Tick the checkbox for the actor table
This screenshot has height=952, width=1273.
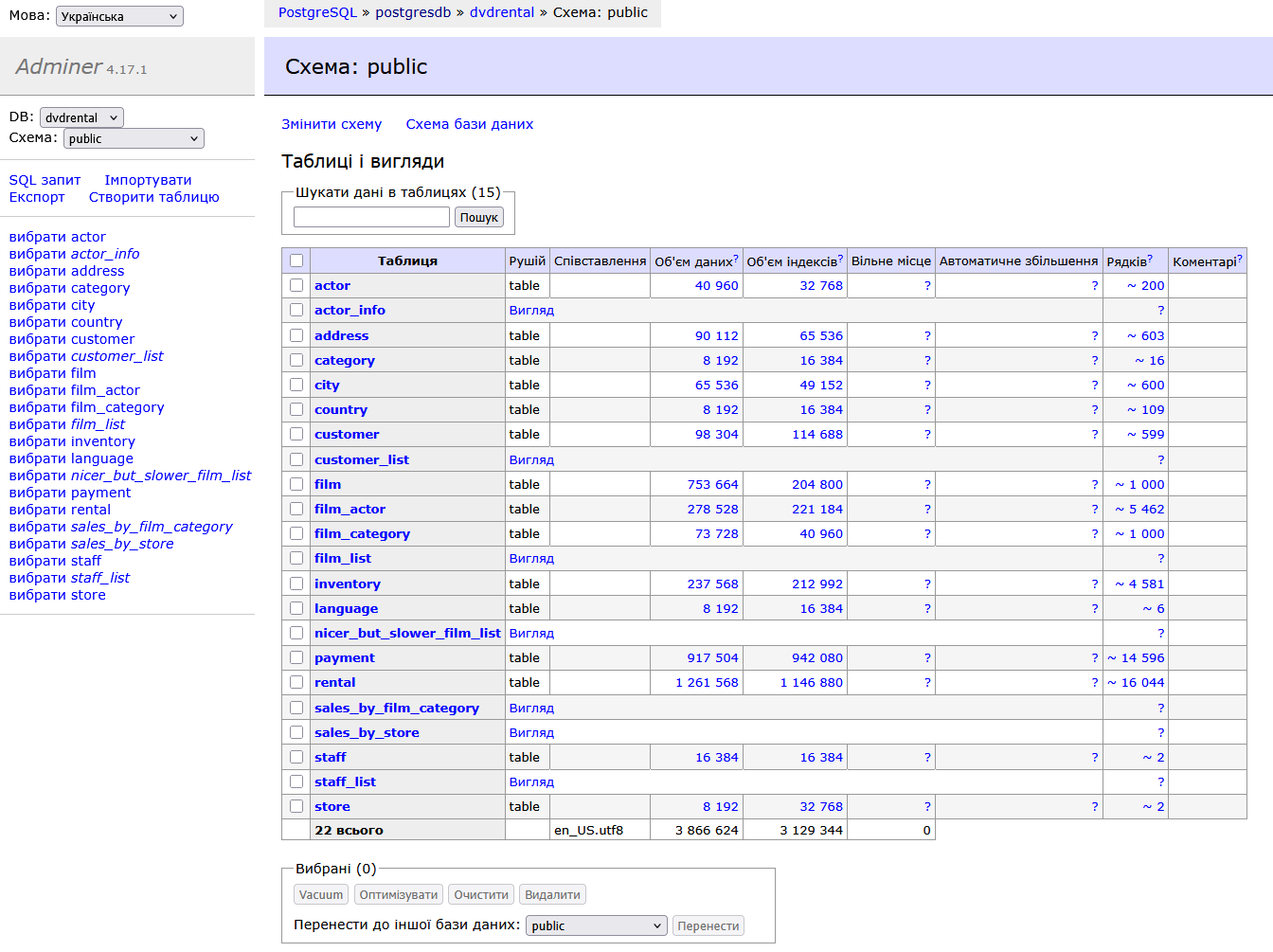[296, 285]
